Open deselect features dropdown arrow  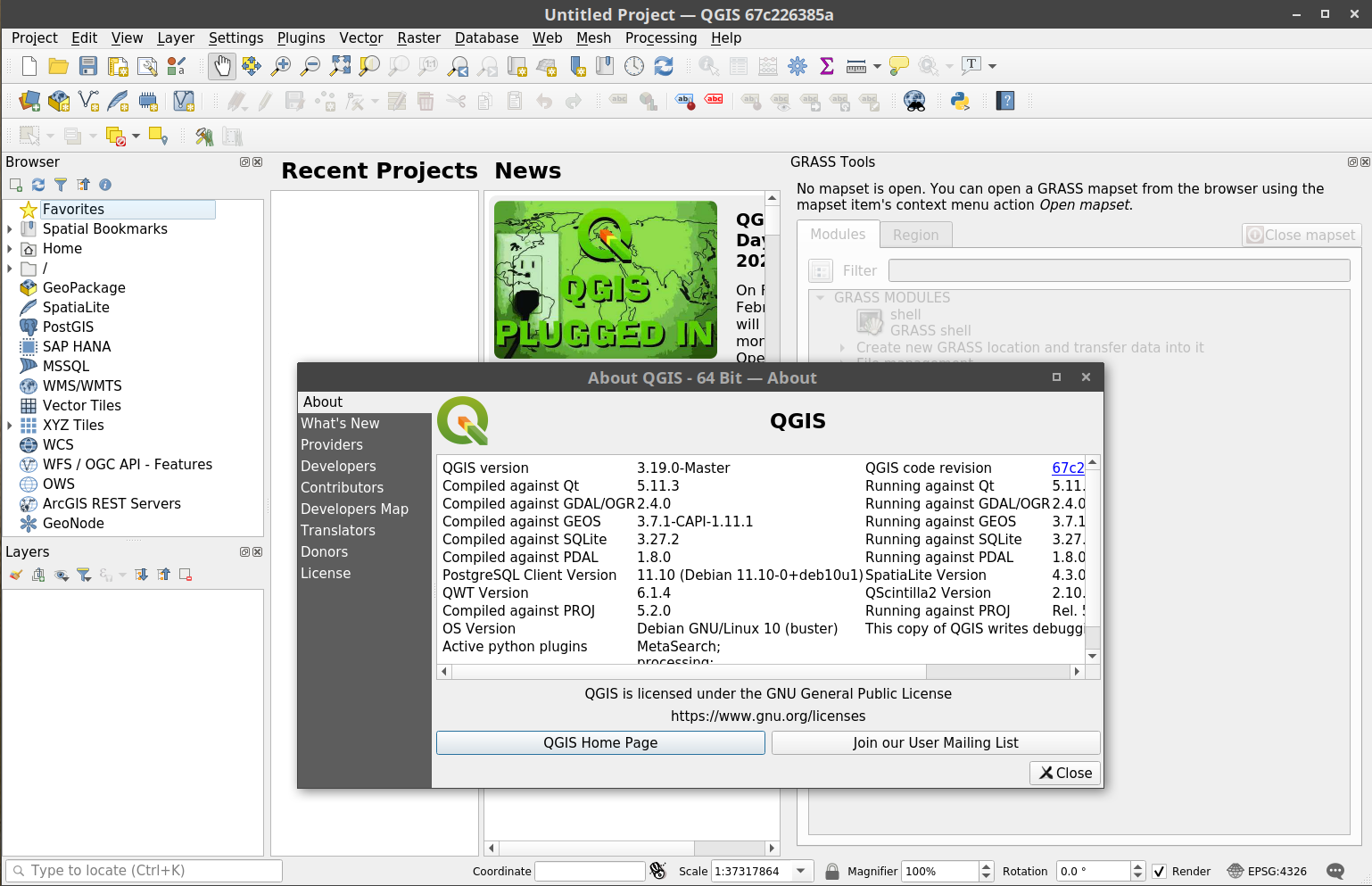coord(136,136)
